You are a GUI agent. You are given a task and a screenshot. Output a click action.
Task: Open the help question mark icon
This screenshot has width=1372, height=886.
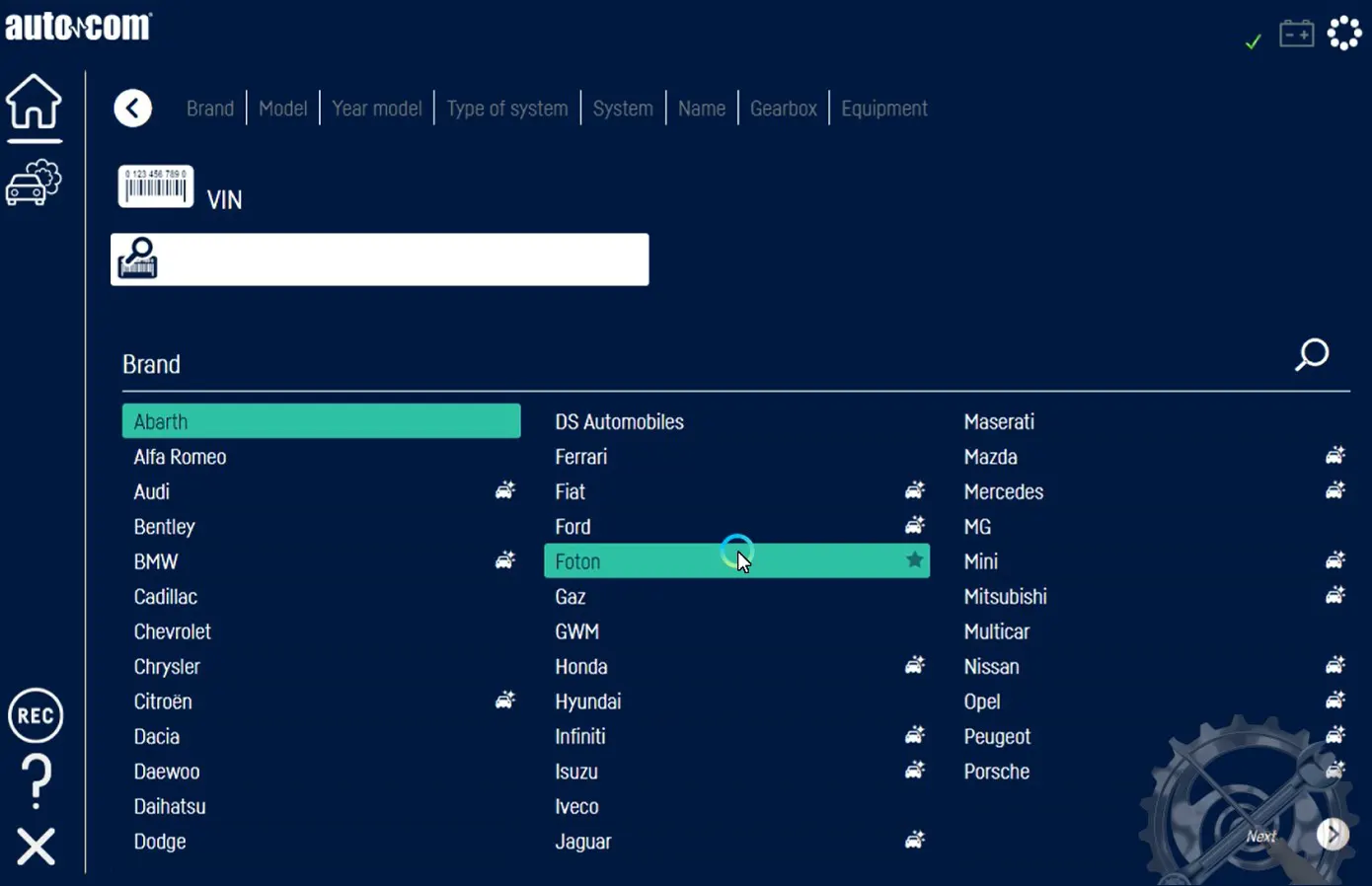pos(37,780)
